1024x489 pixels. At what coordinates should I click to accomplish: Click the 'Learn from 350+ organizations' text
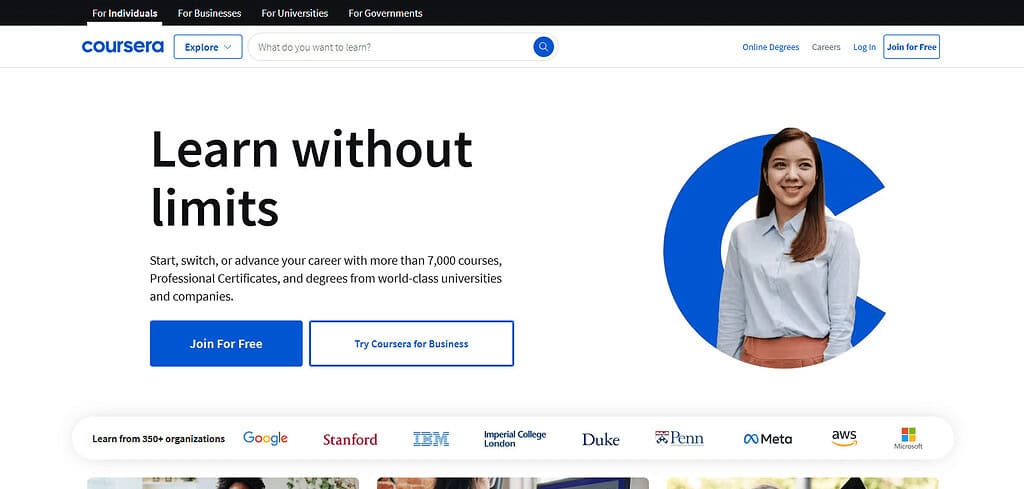coord(159,439)
